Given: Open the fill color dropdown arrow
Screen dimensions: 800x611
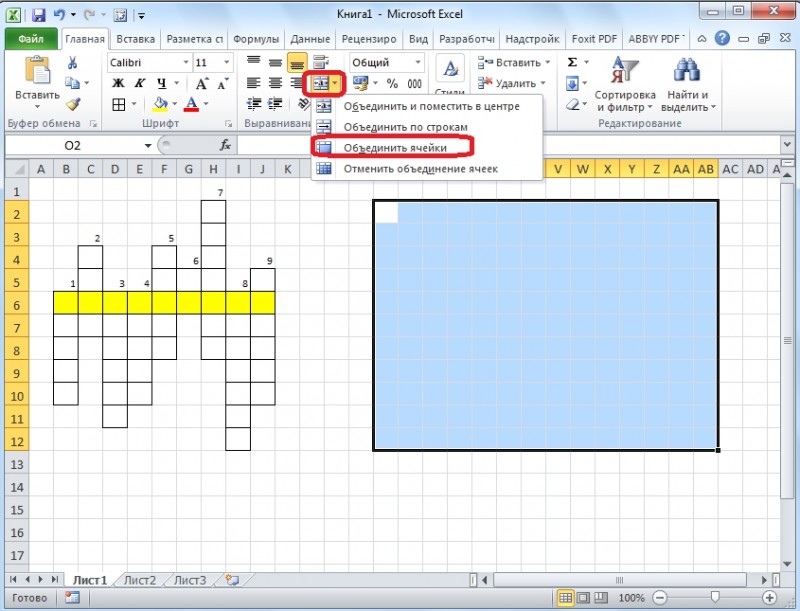Looking at the screenshot, I should (x=174, y=104).
